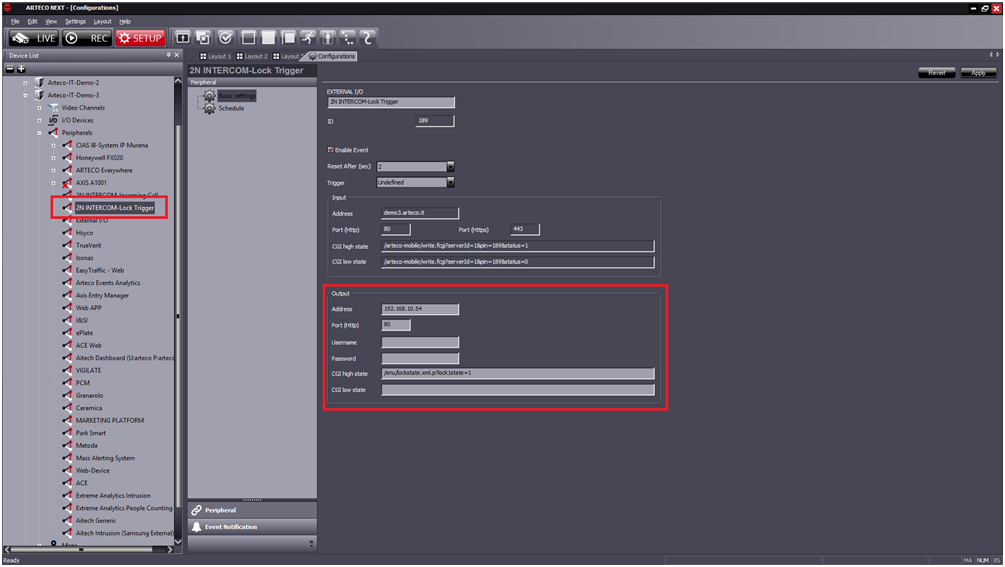Open the Trigger dropdown
1005x567 pixels.
point(450,183)
